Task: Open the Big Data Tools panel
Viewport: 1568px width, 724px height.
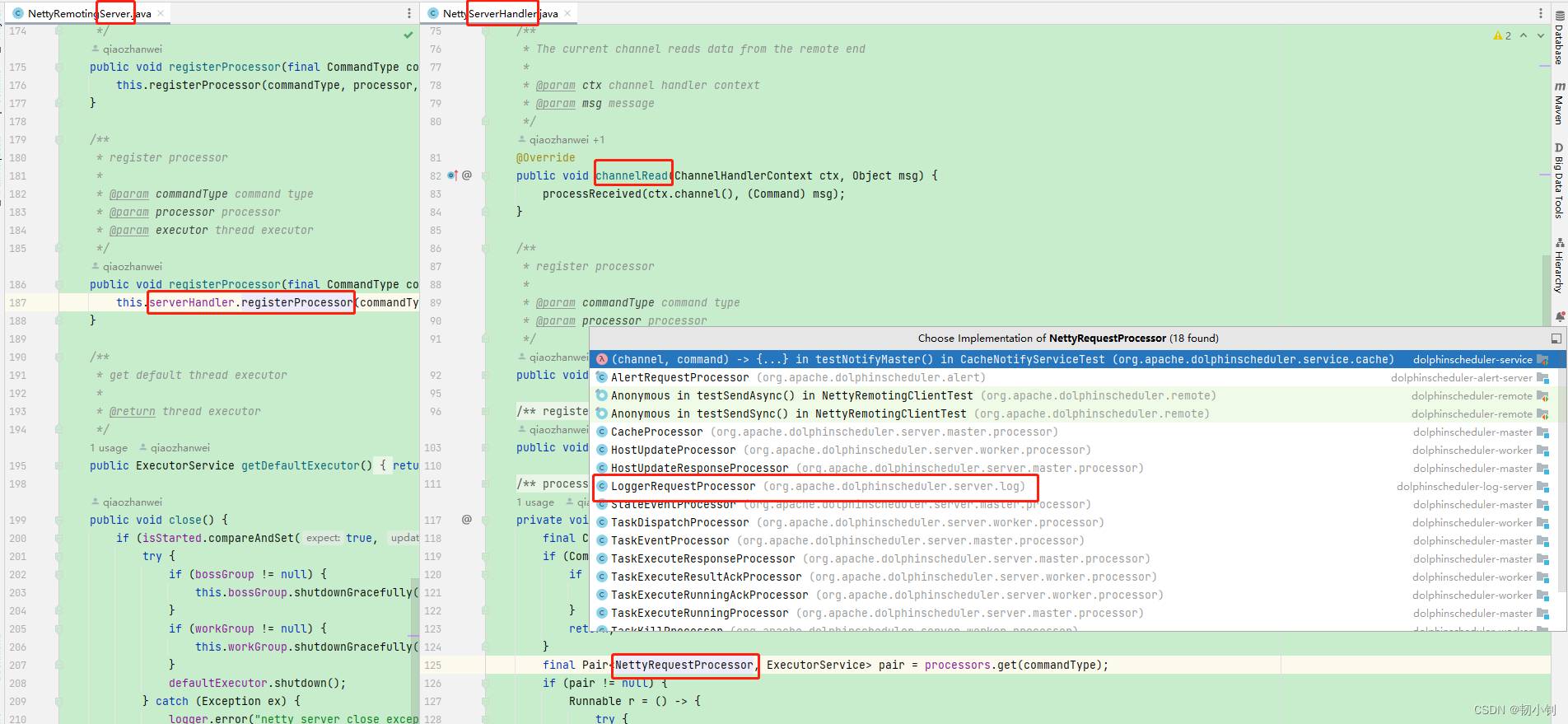Action: click(x=1559, y=181)
